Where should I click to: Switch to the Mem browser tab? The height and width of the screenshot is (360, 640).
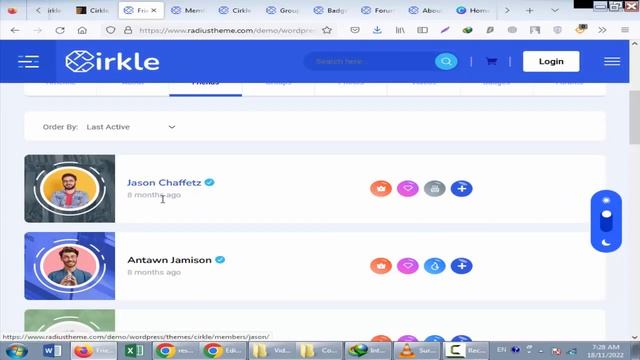188,11
